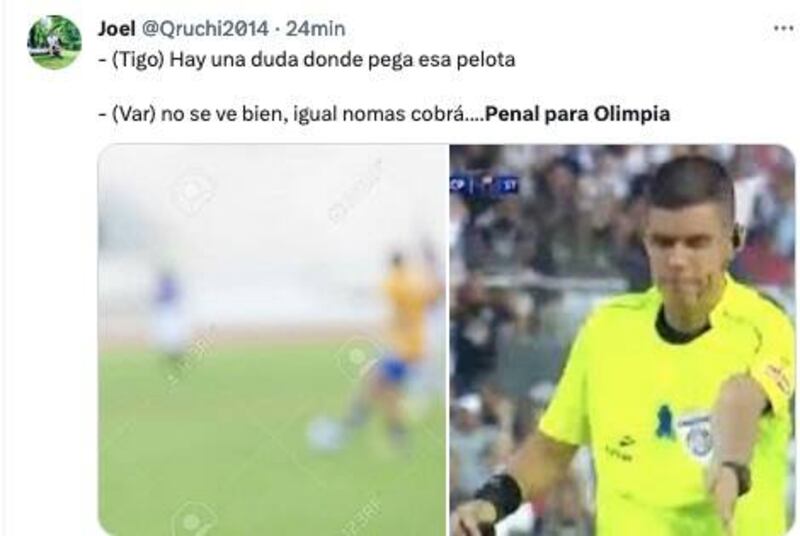800x536 pixels.
Task: Click the 24min timestamp
Action: [x=315, y=29]
